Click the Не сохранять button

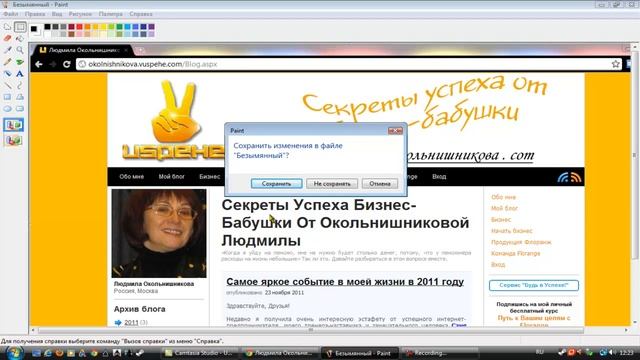(332, 184)
